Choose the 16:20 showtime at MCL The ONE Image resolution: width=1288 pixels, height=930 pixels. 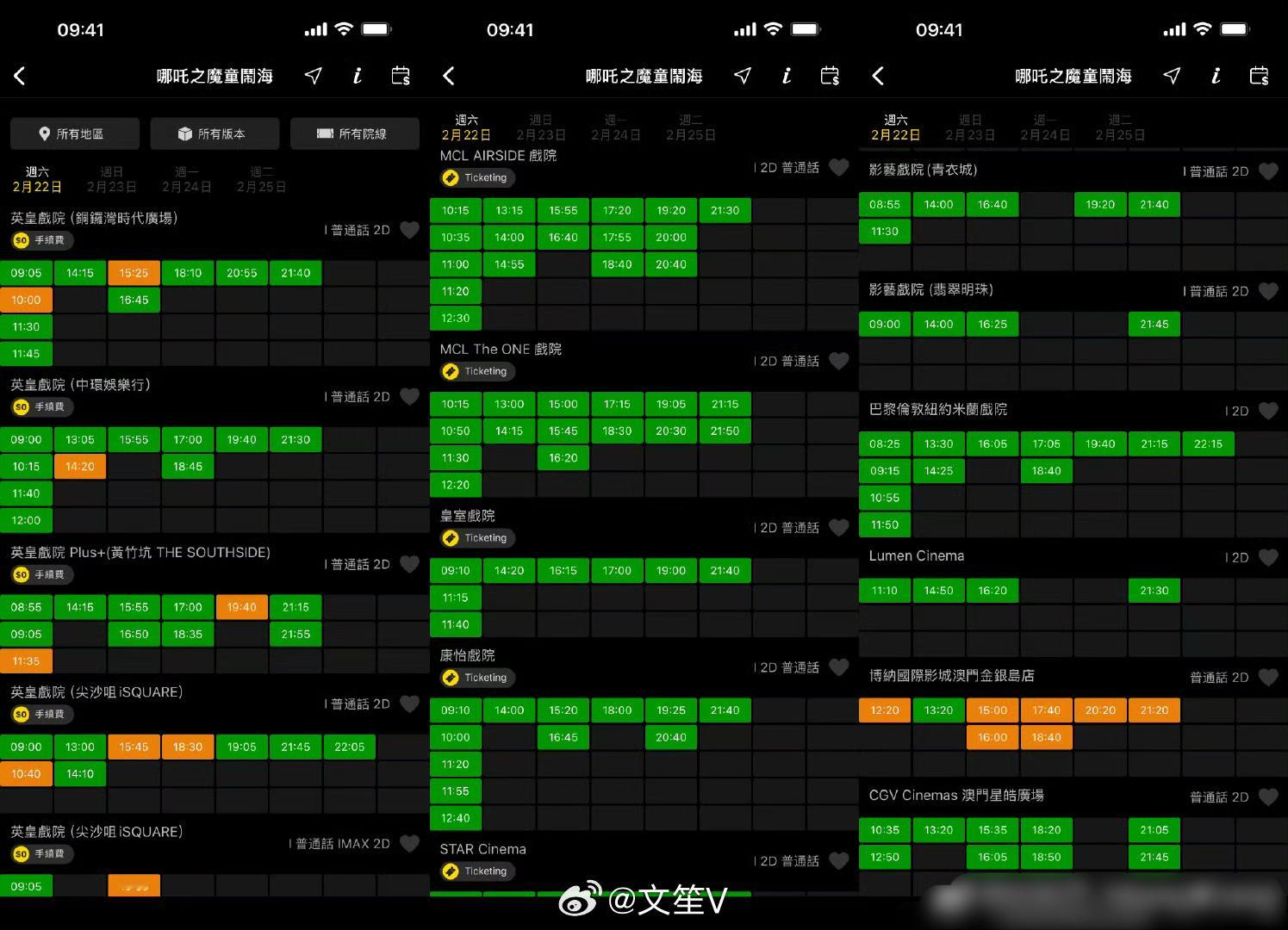point(563,458)
